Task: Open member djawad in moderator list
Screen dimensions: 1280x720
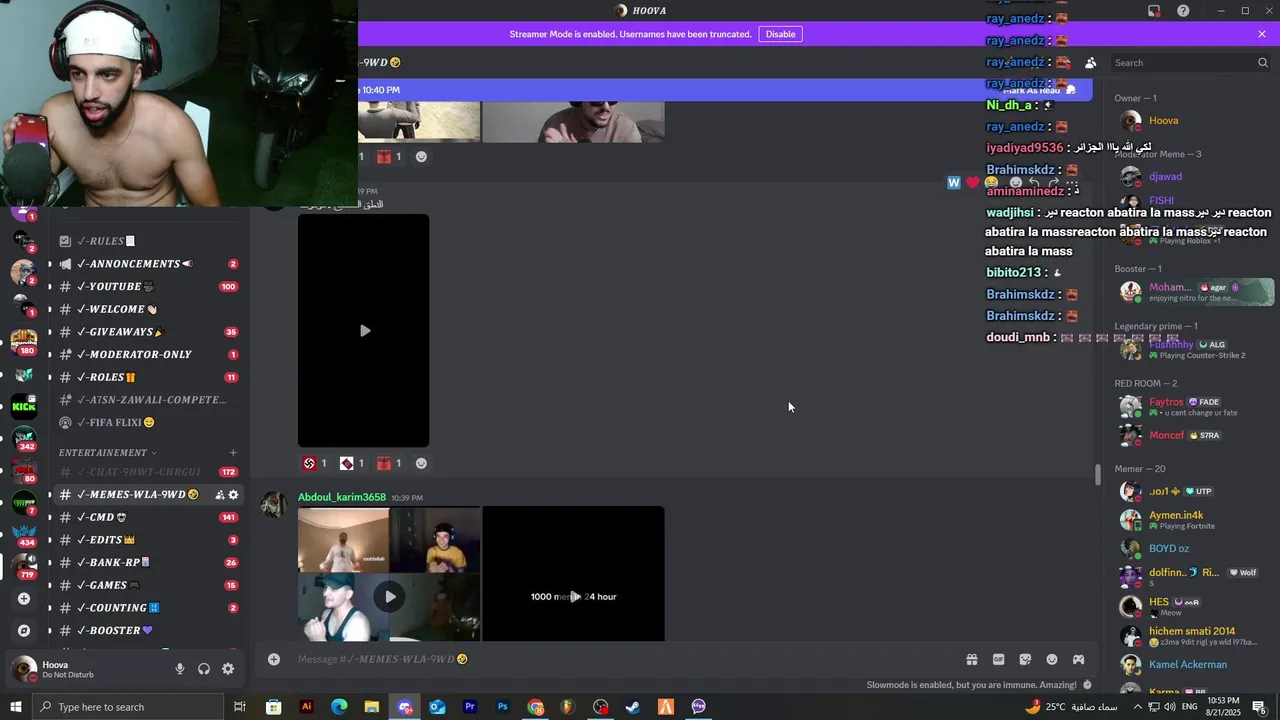Action: (x=1165, y=176)
